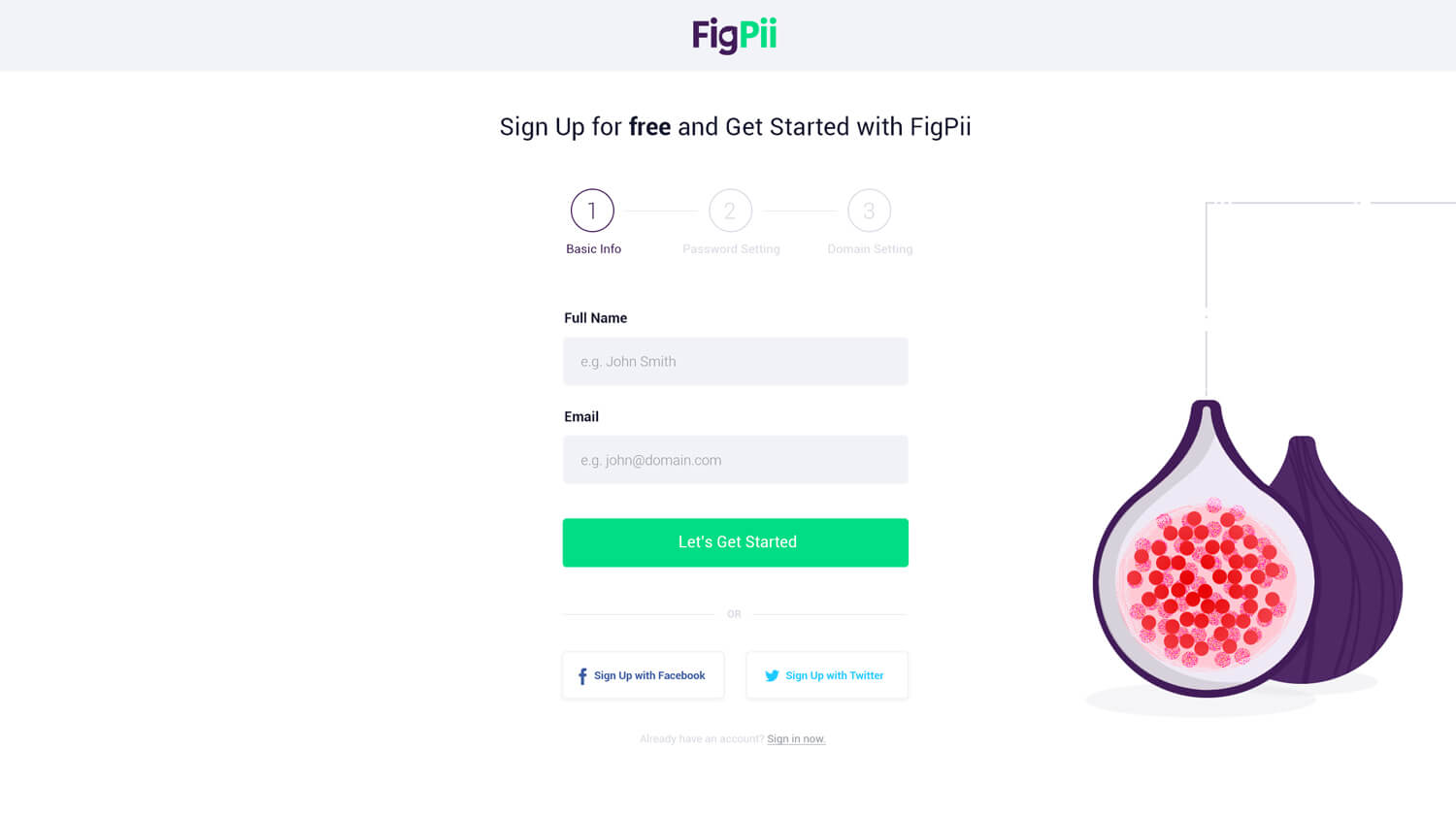Select step 2 circle for Password Setting
The image size is (1456, 816).
730,211
